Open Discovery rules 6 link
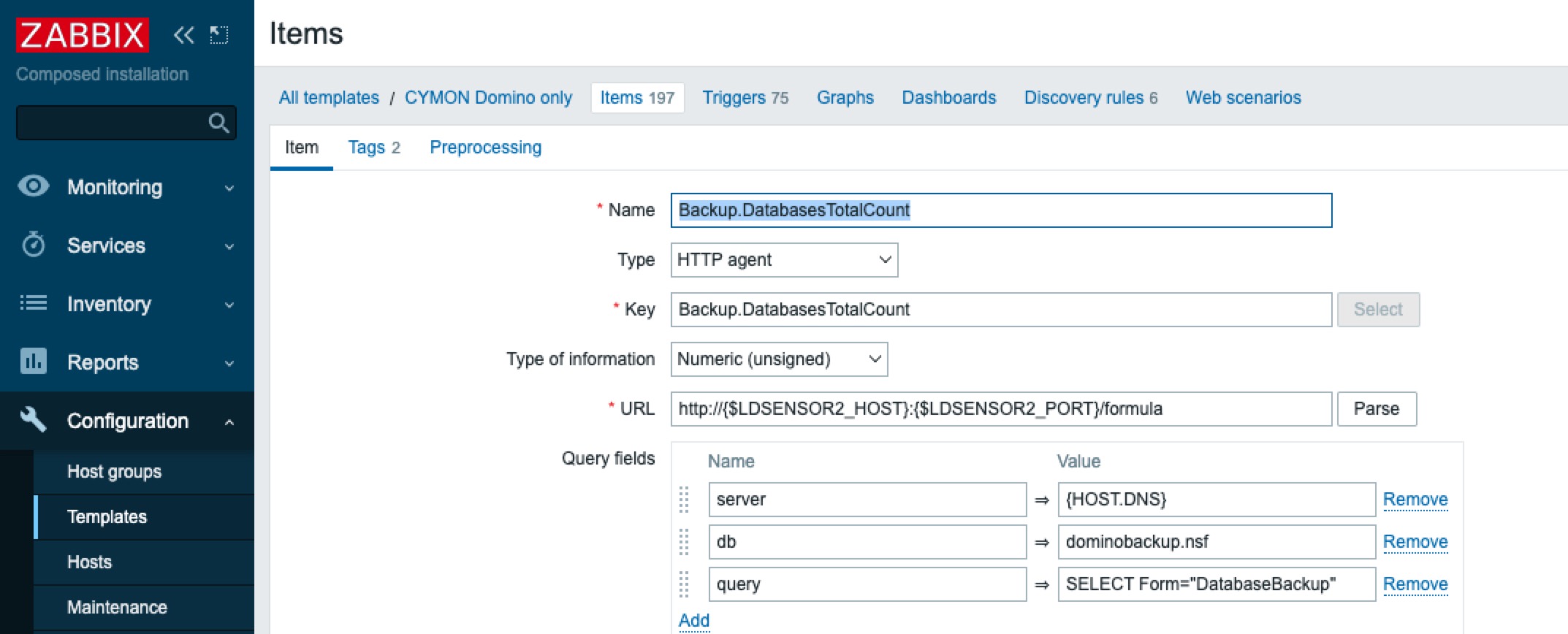 pos(1091,98)
